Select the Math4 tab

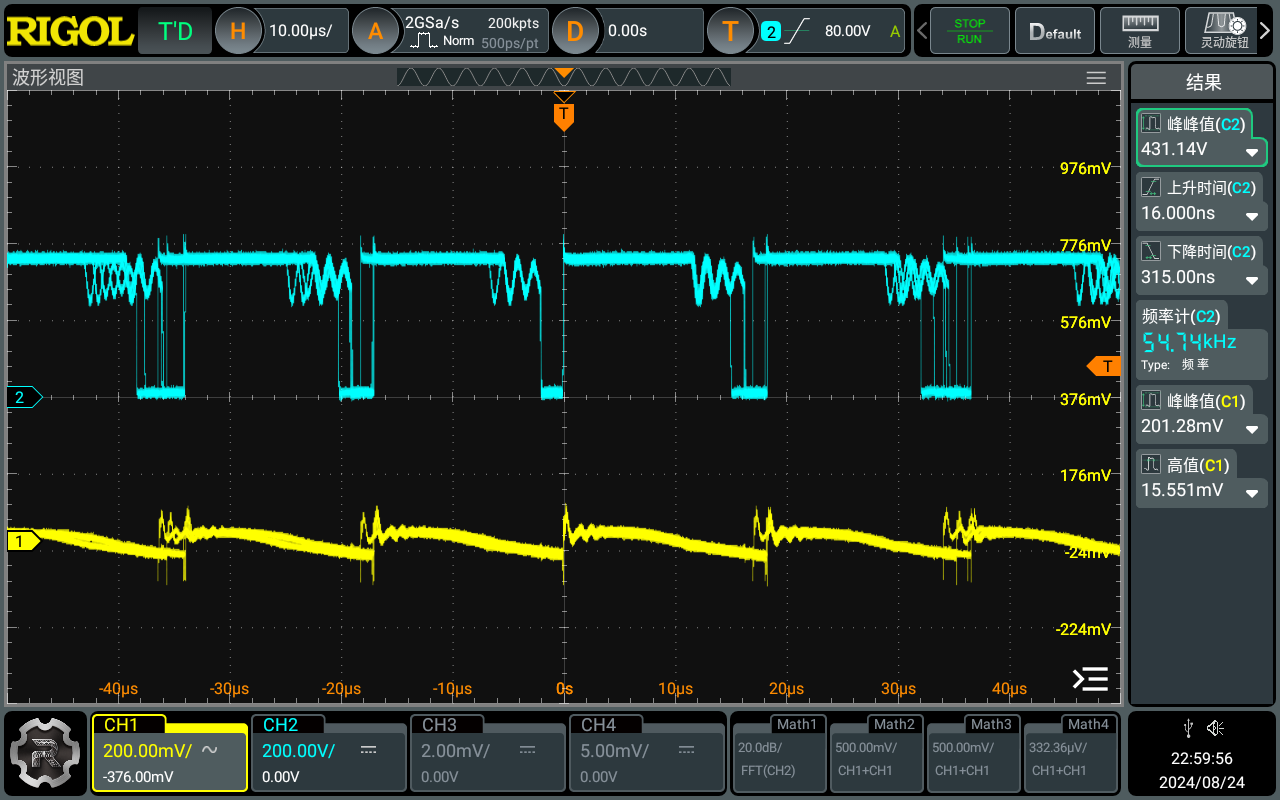1070,752
